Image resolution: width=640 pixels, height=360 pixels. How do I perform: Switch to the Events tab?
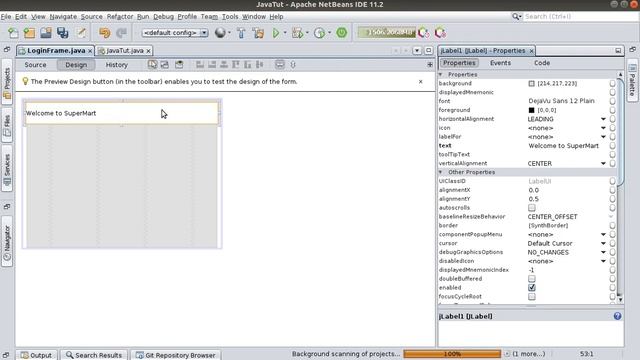point(500,63)
